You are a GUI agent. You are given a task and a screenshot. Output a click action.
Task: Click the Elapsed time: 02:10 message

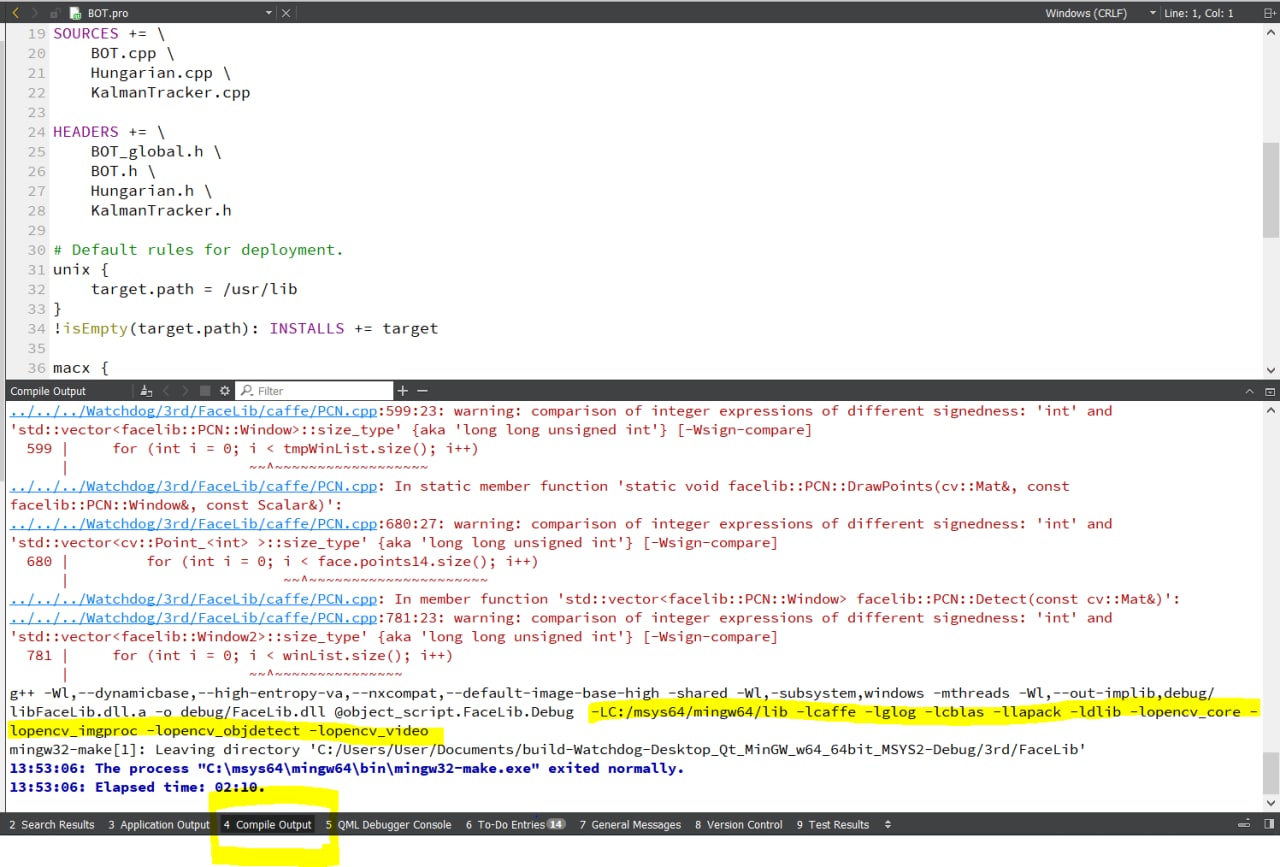tap(137, 787)
